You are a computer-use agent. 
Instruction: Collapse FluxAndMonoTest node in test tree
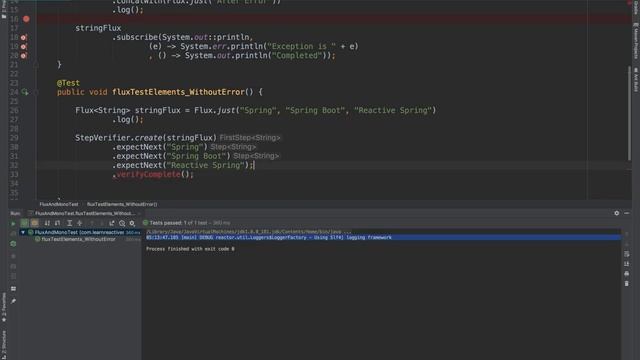click(x=23, y=232)
